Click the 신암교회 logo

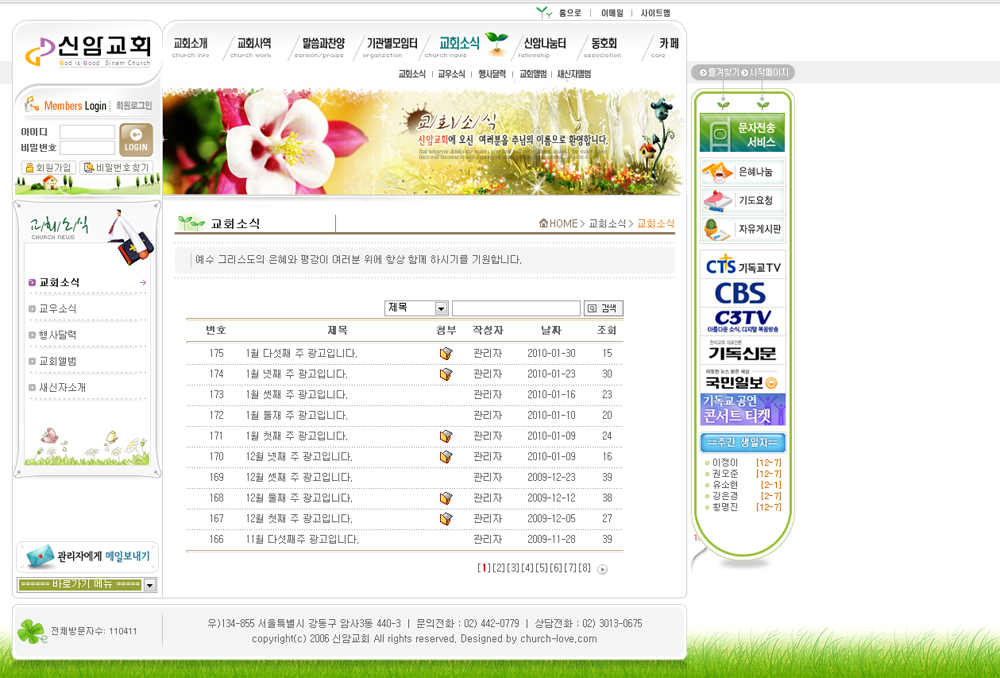click(x=88, y=49)
